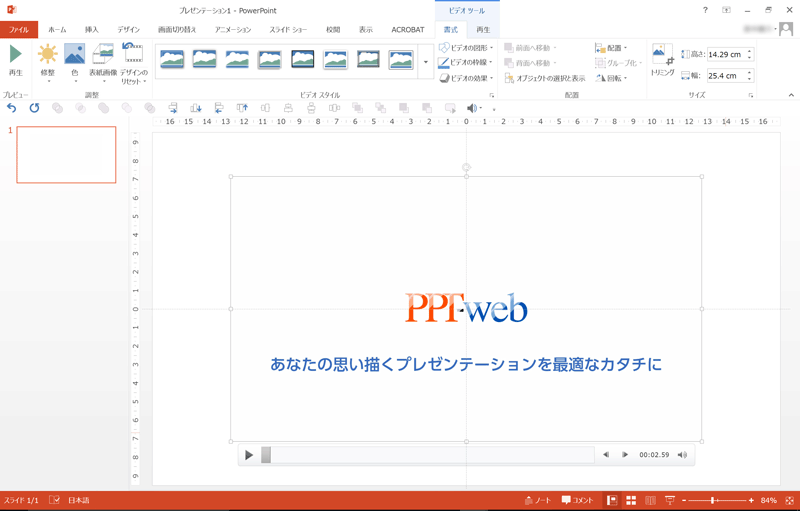Viewport: 800px width, 511px height.
Task: Toggle the コメント comments pane
Action: coord(577,500)
